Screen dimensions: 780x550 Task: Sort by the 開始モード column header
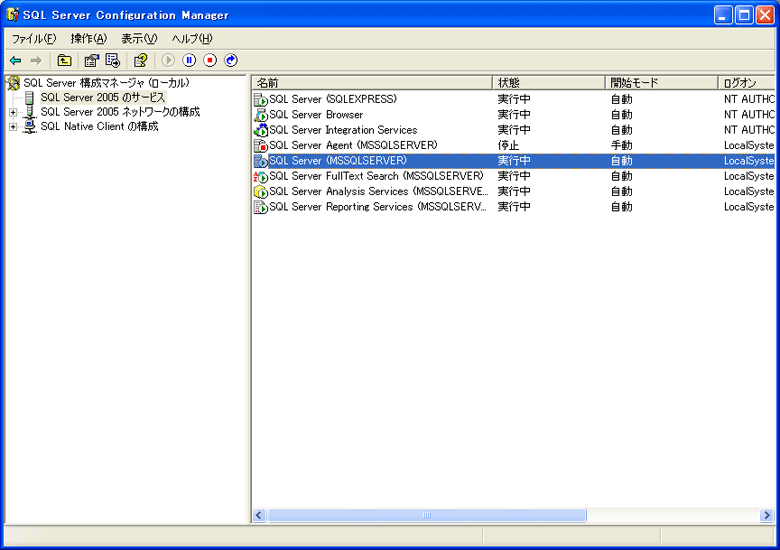click(x=662, y=83)
